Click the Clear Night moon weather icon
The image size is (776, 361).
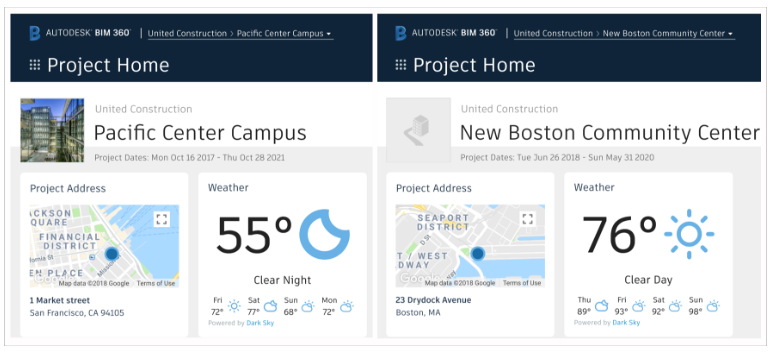point(325,234)
